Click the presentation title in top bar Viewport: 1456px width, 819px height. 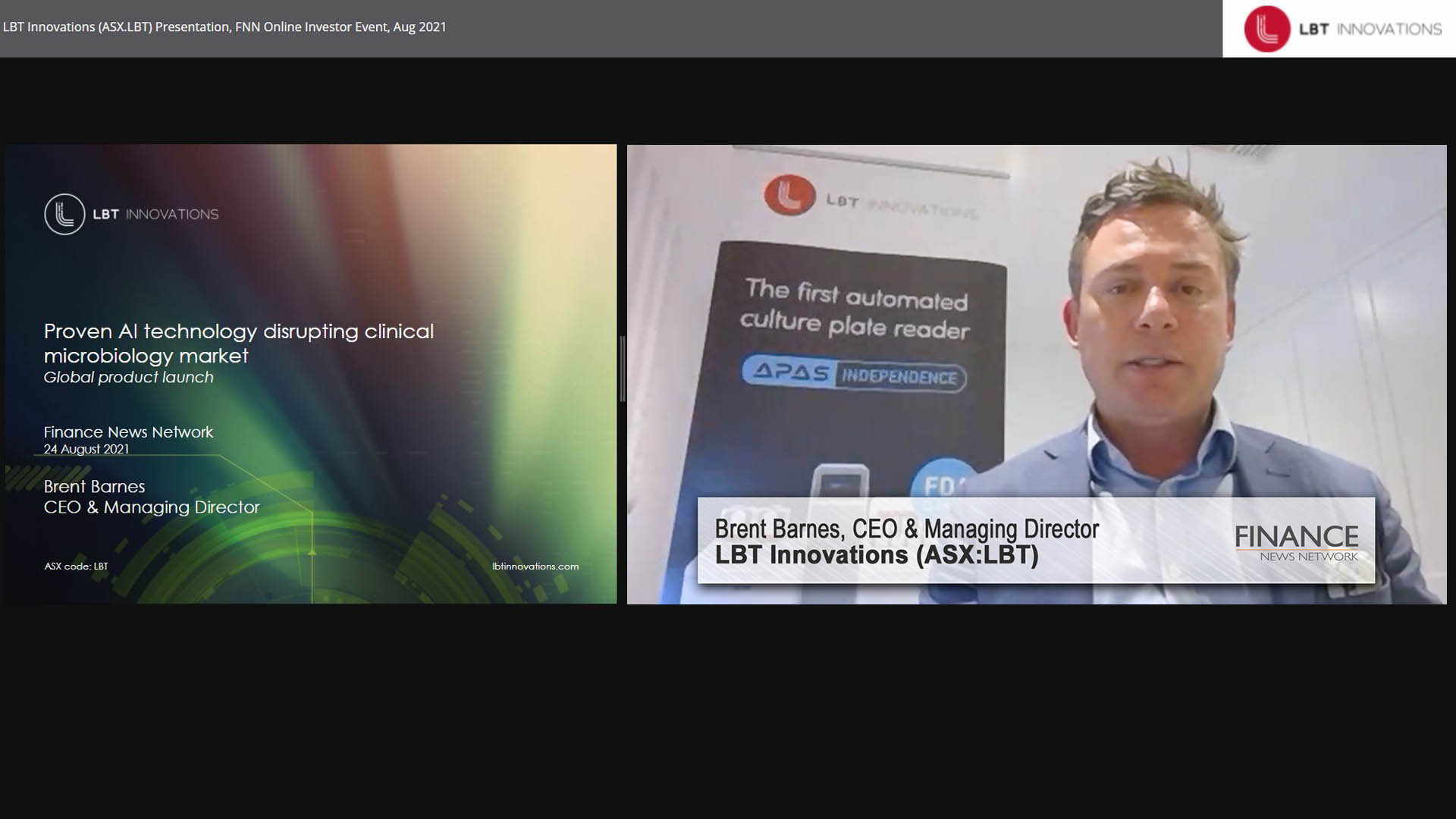[224, 27]
